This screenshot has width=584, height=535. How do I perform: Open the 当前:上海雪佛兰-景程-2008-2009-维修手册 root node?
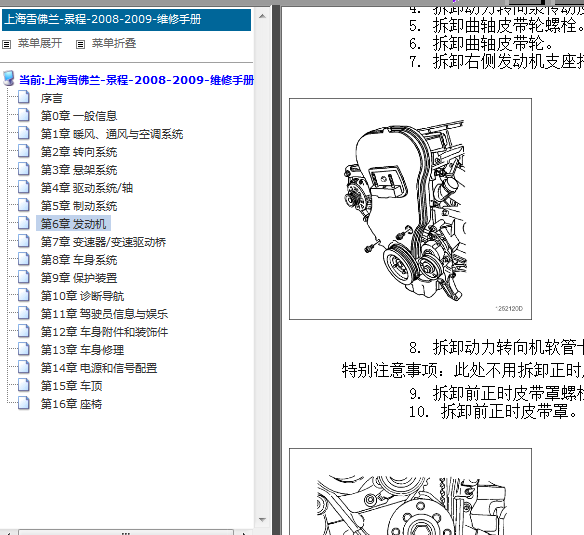pos(136,80)
